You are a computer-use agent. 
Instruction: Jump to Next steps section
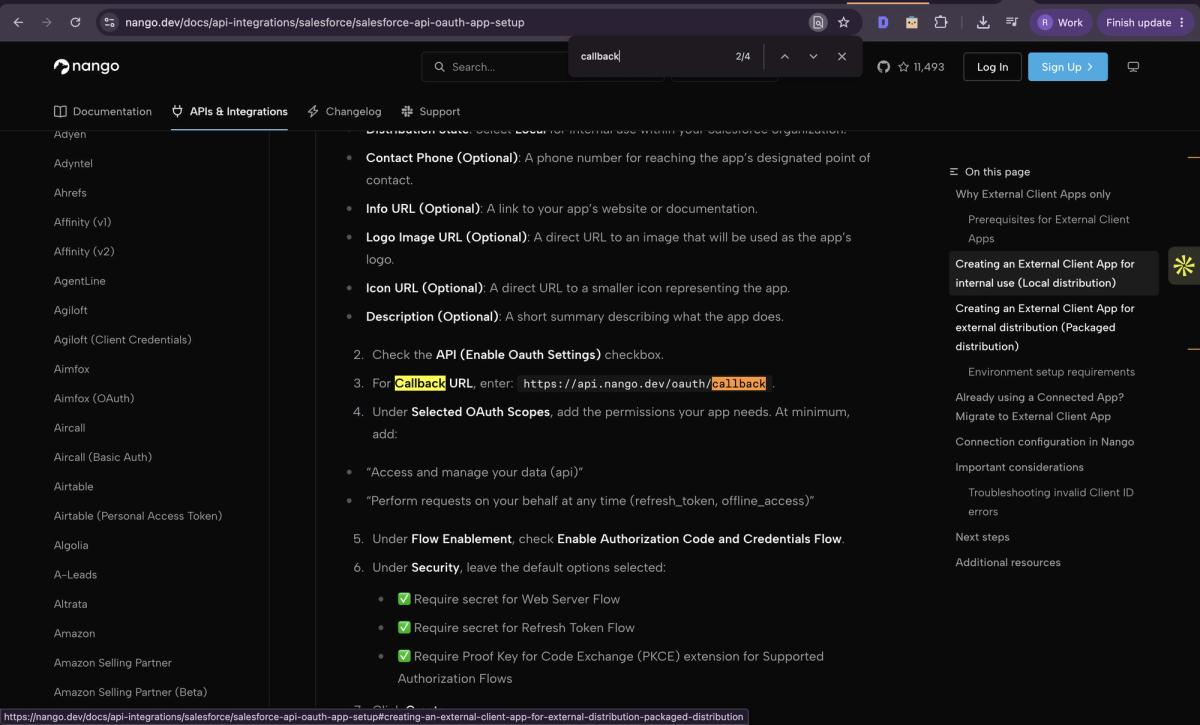pyautogui.click(x=982, y=537)
